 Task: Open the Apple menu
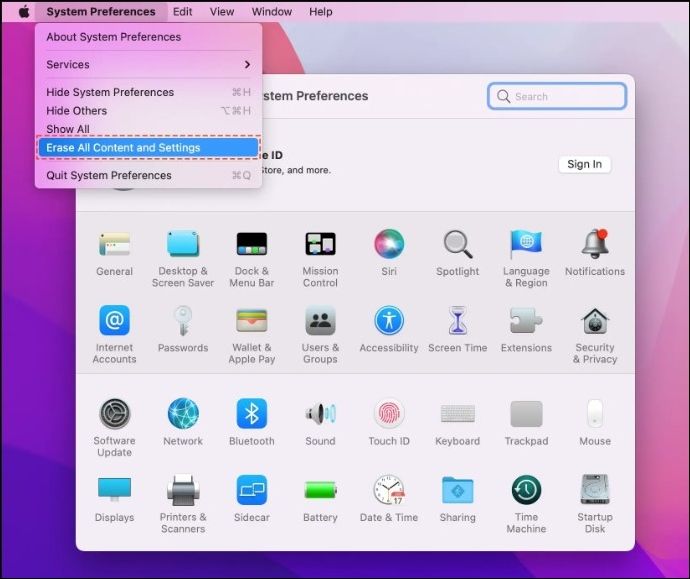tap(24, 12)
